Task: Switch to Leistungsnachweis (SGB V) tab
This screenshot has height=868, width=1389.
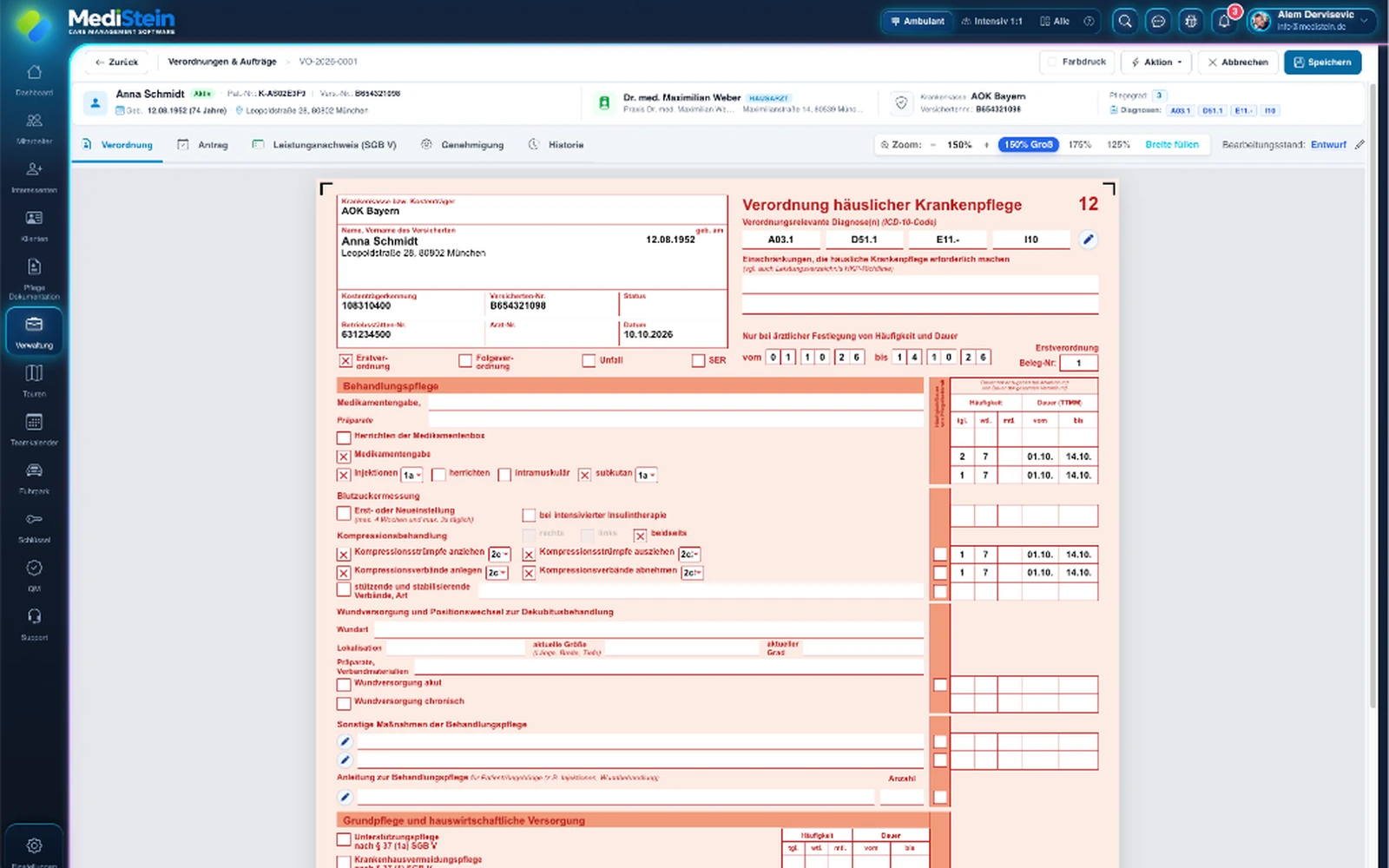Action: pos(325,145)
